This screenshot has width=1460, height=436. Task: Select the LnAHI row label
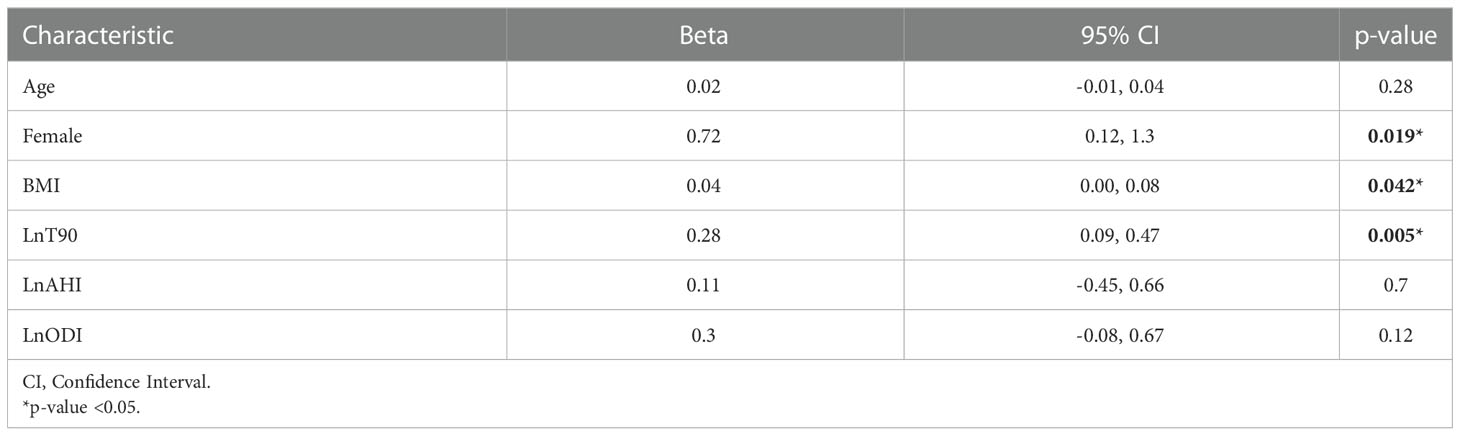(x=47, y=286)
